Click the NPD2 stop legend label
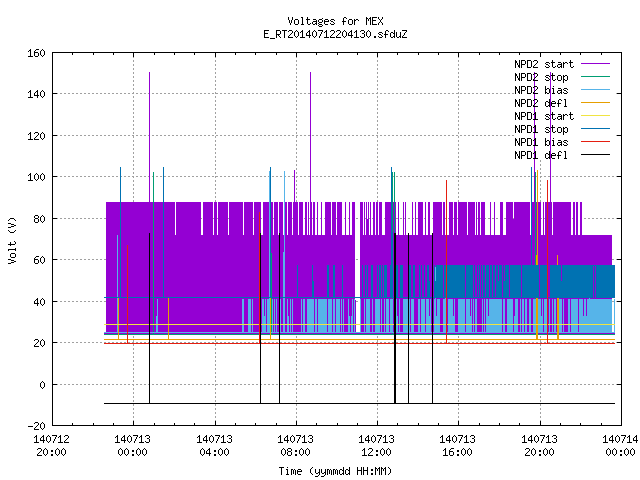The height and width of the screenshot is (480, 640). (541, 77)
